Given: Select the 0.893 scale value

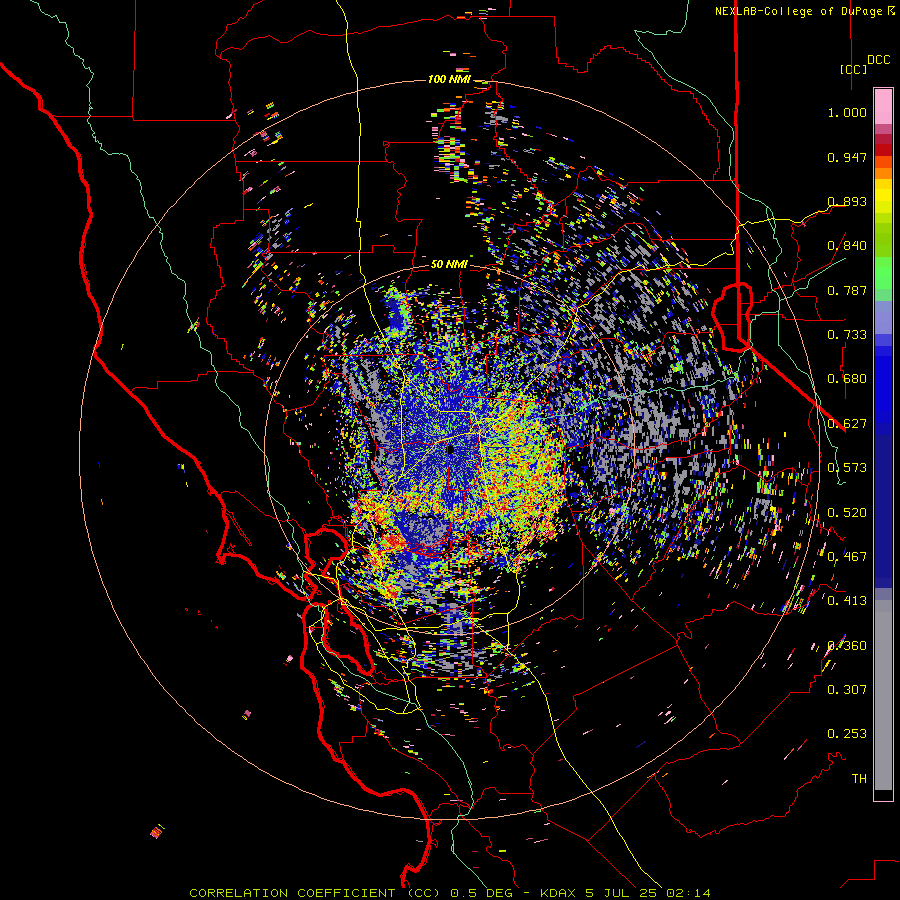Looking at the screenshot, I should (x=847, y=201).
